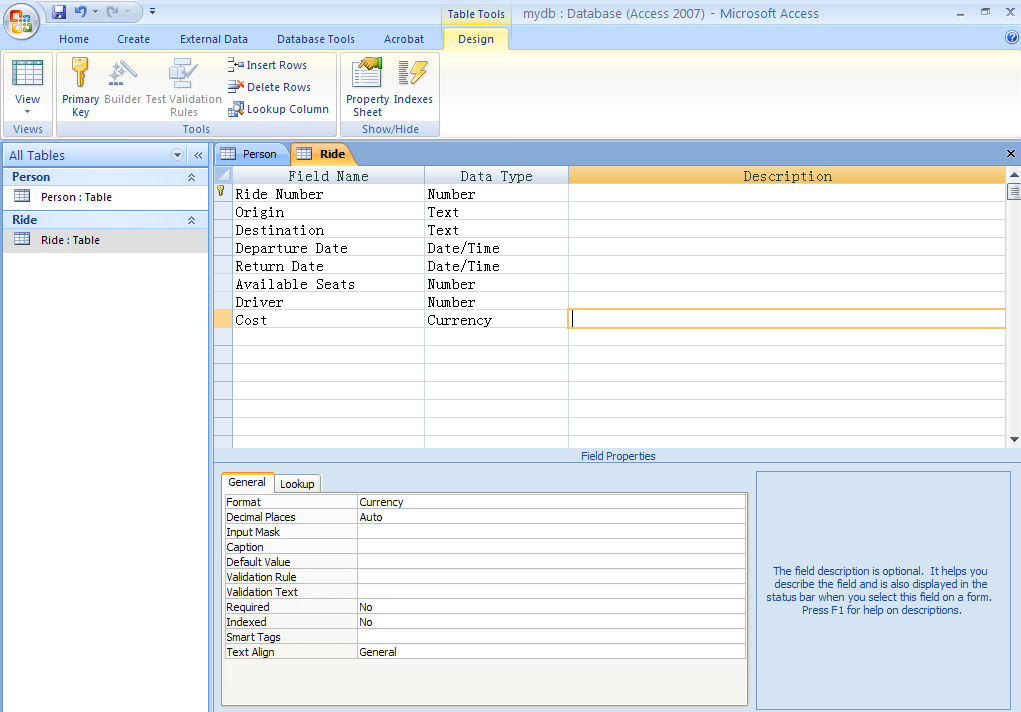Open the All Tables dropdown arrow

[178, 155]
